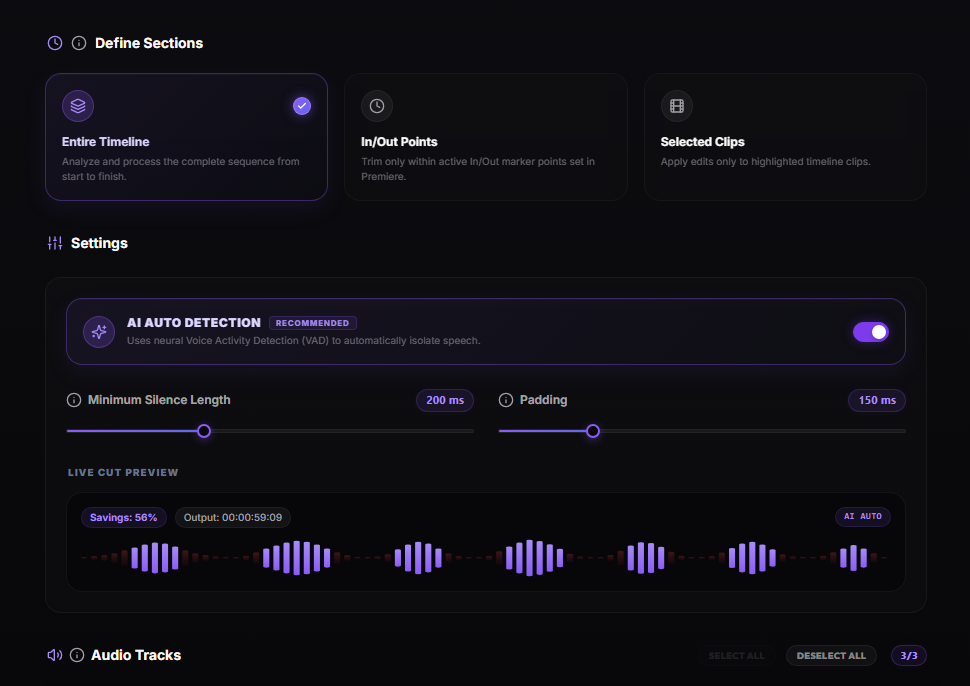The image size is (970, 686).
Task: Click the Minimum Silence Length slider handle
Action: 204,431
